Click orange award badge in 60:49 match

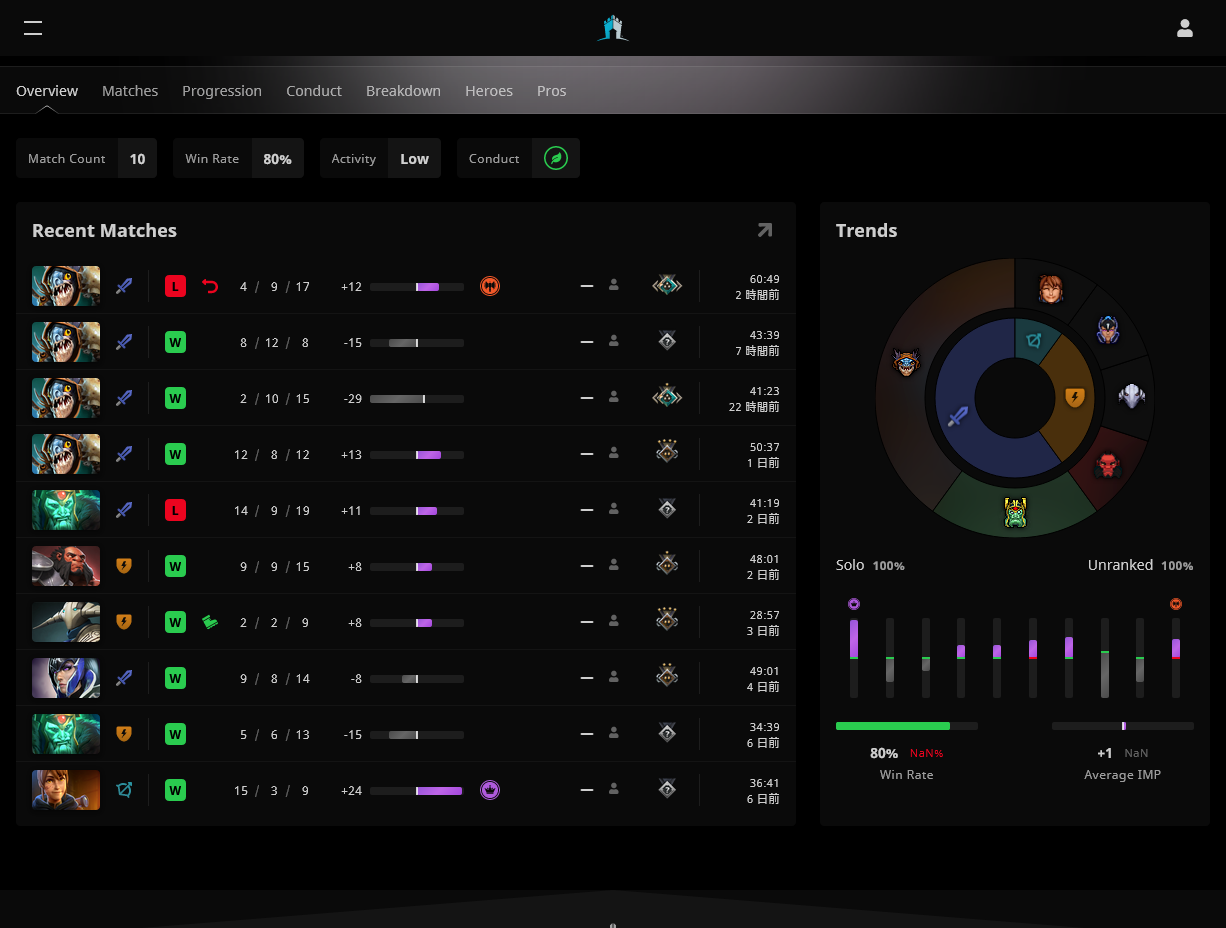(x=490, y=286)
